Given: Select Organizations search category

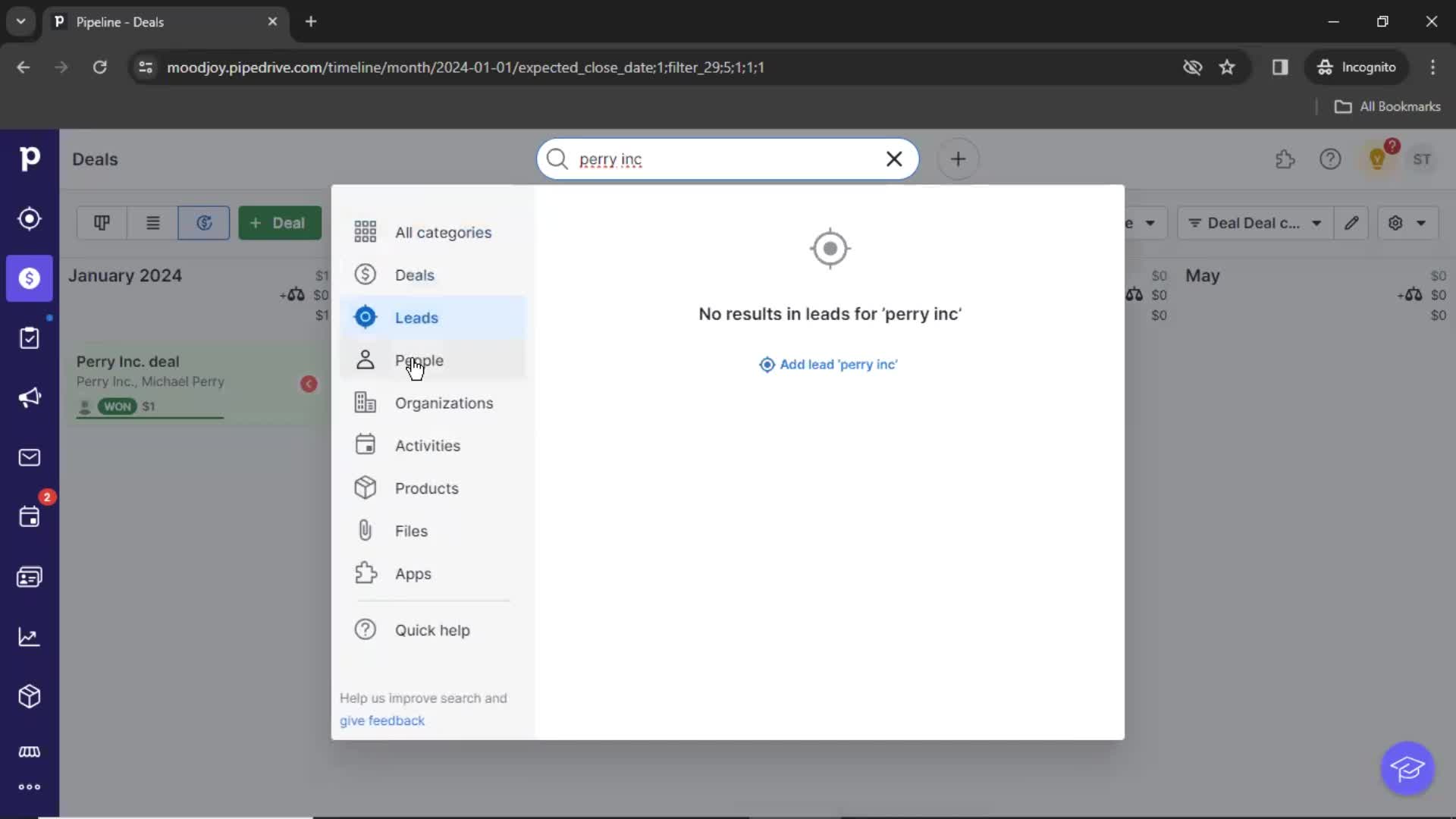Looking at the screenshot, I should point(432,403).
